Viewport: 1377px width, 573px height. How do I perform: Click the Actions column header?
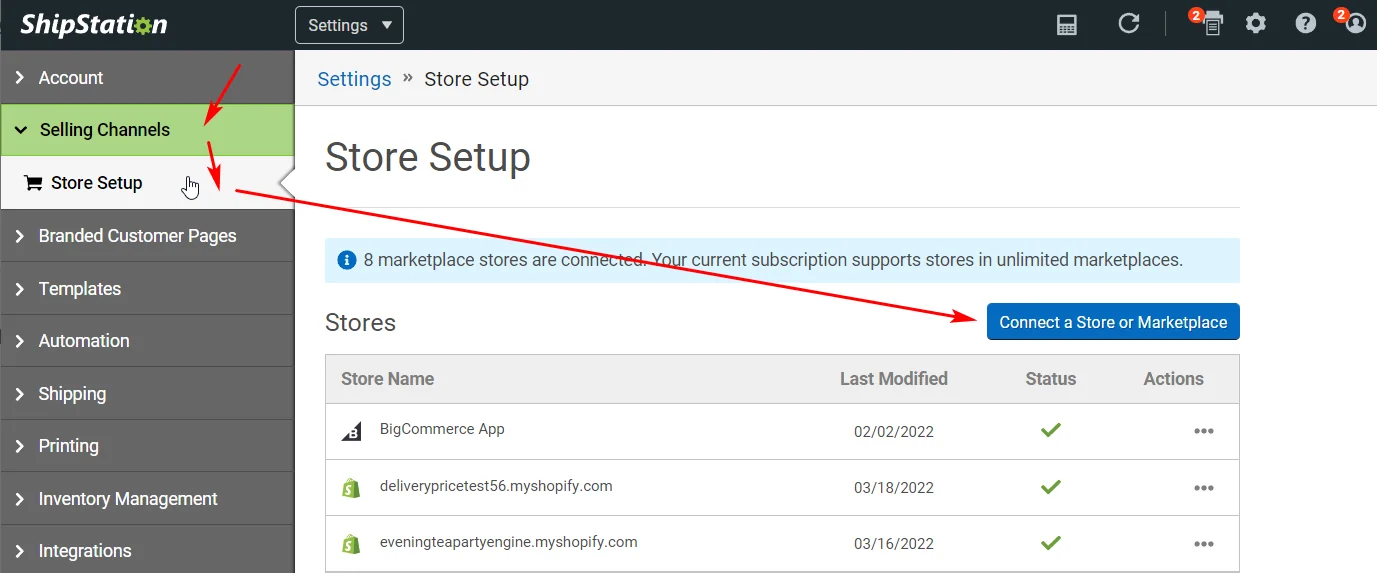tap(1174, 379)
